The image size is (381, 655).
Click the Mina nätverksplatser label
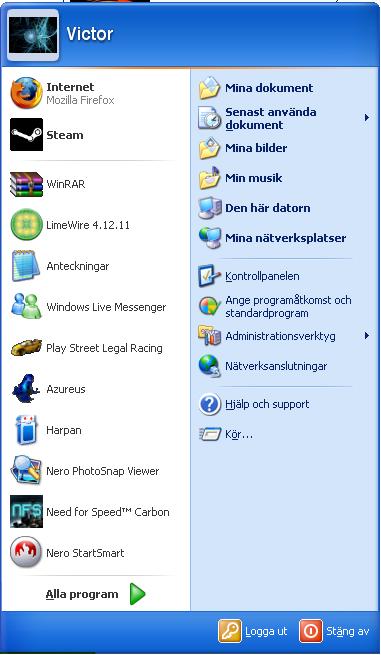(x=285, y=238)
